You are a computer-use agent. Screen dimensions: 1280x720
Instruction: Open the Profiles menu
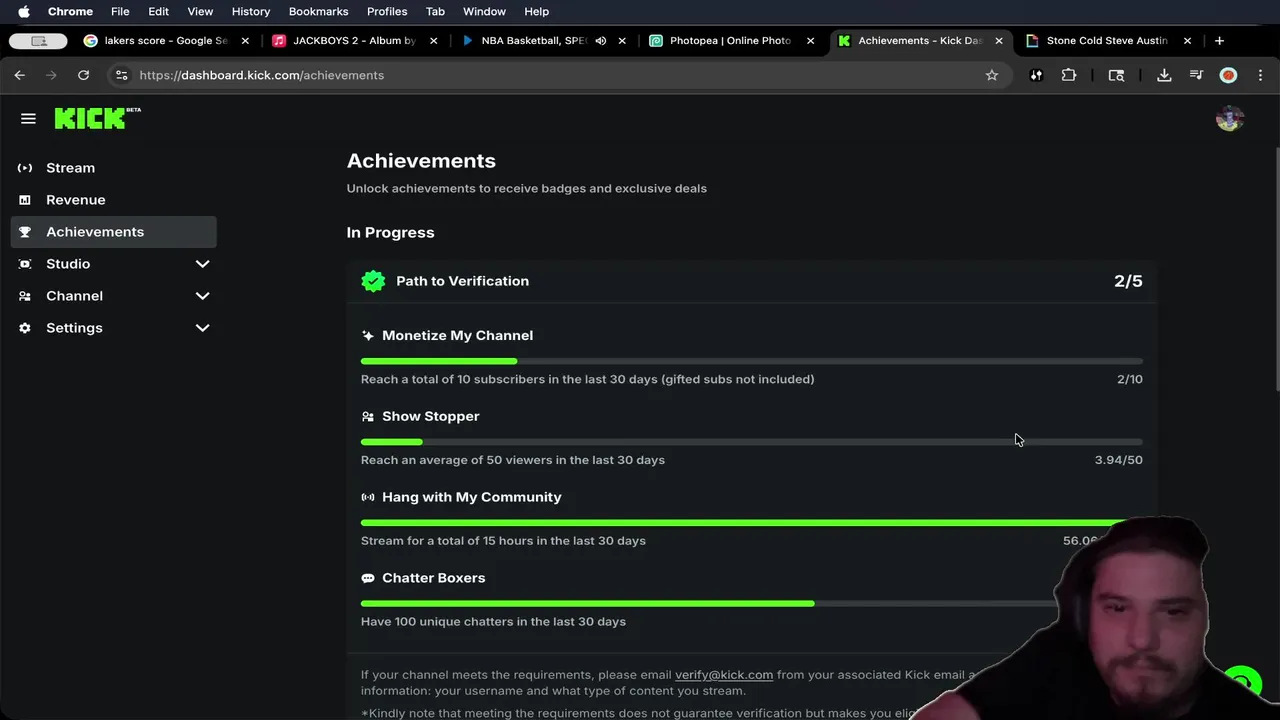(387, 11)
